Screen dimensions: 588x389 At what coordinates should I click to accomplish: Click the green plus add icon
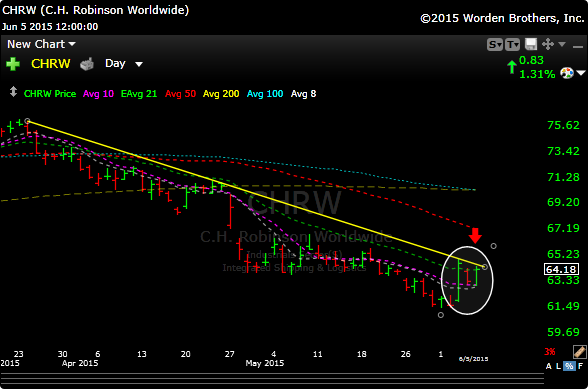point(13,64)
